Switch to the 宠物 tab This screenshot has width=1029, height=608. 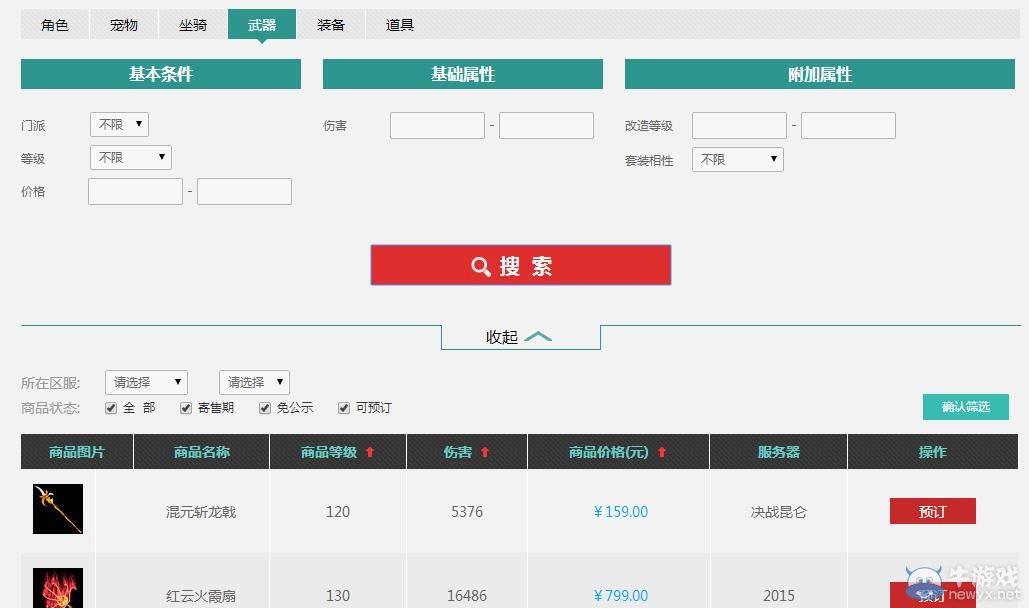tap(123, 24)
